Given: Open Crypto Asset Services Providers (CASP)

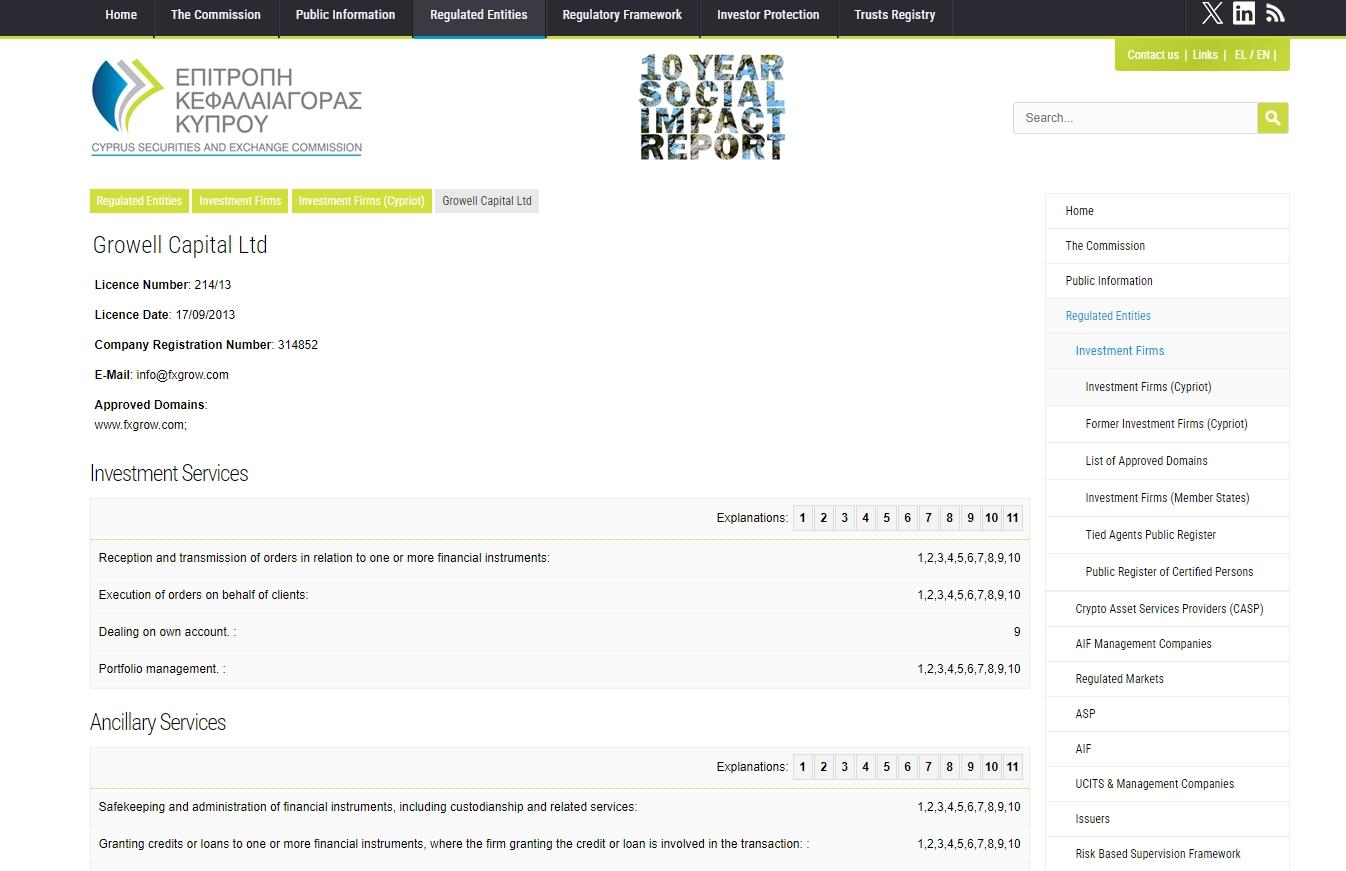Looking at the screenshot, I should (1167, 609).
